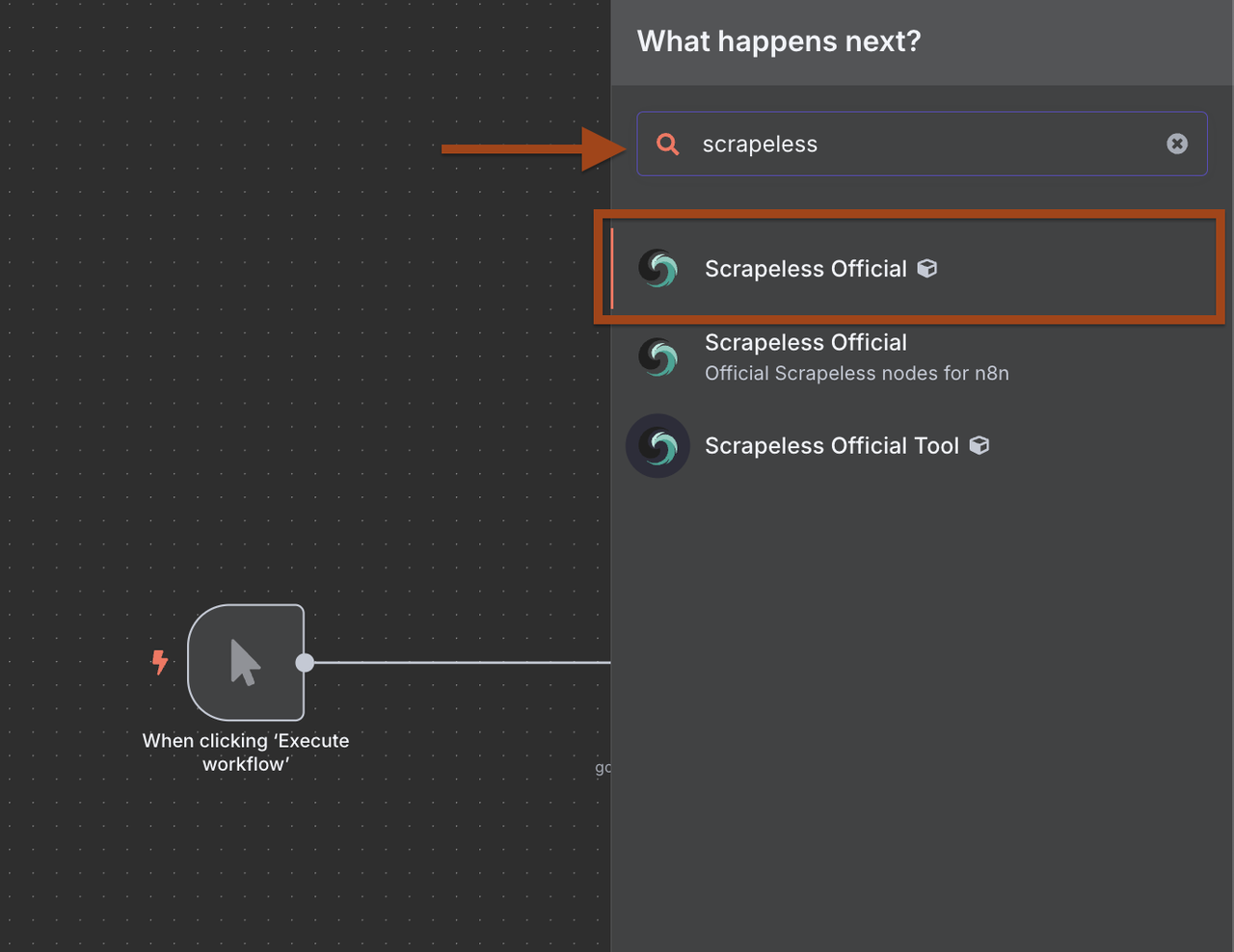Focus the node search input field
Screen dimensions: 1234x952
(922, 144)
